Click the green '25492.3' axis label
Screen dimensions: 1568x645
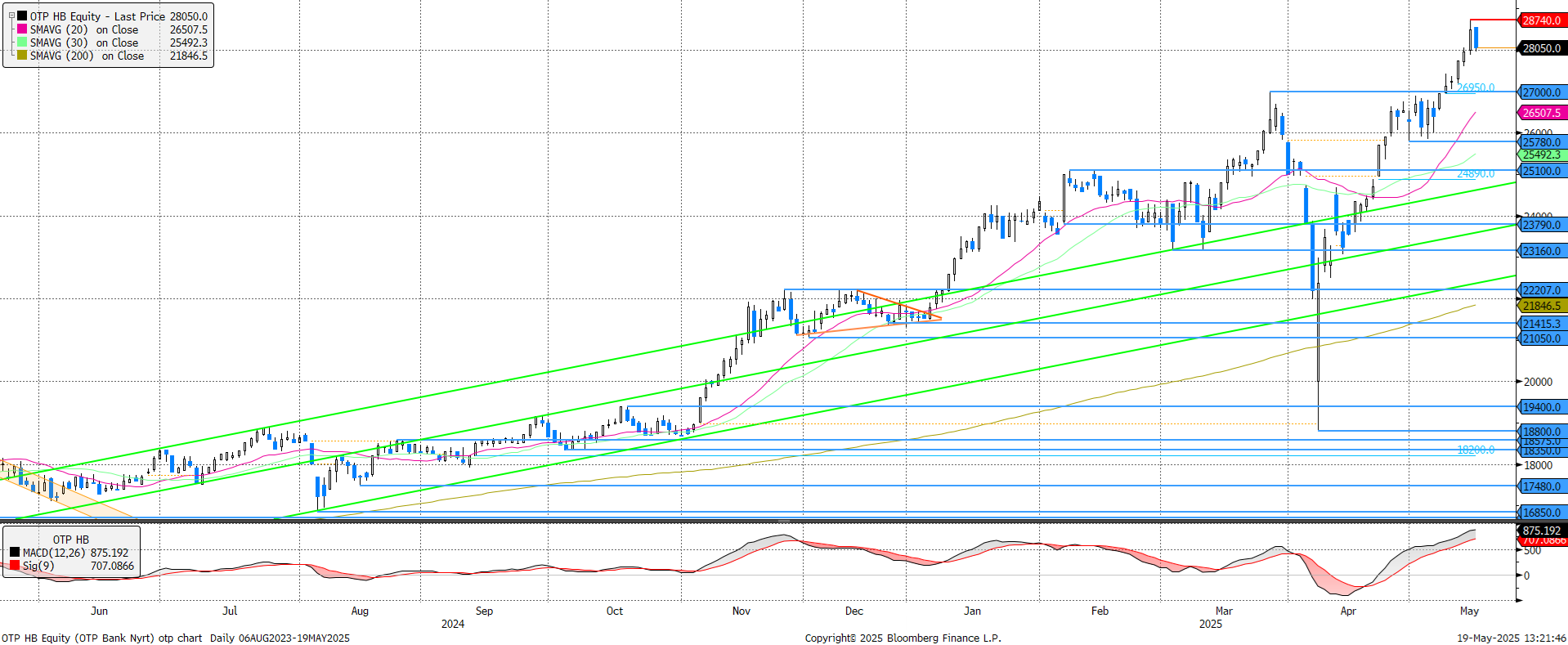pos(1542,155)
